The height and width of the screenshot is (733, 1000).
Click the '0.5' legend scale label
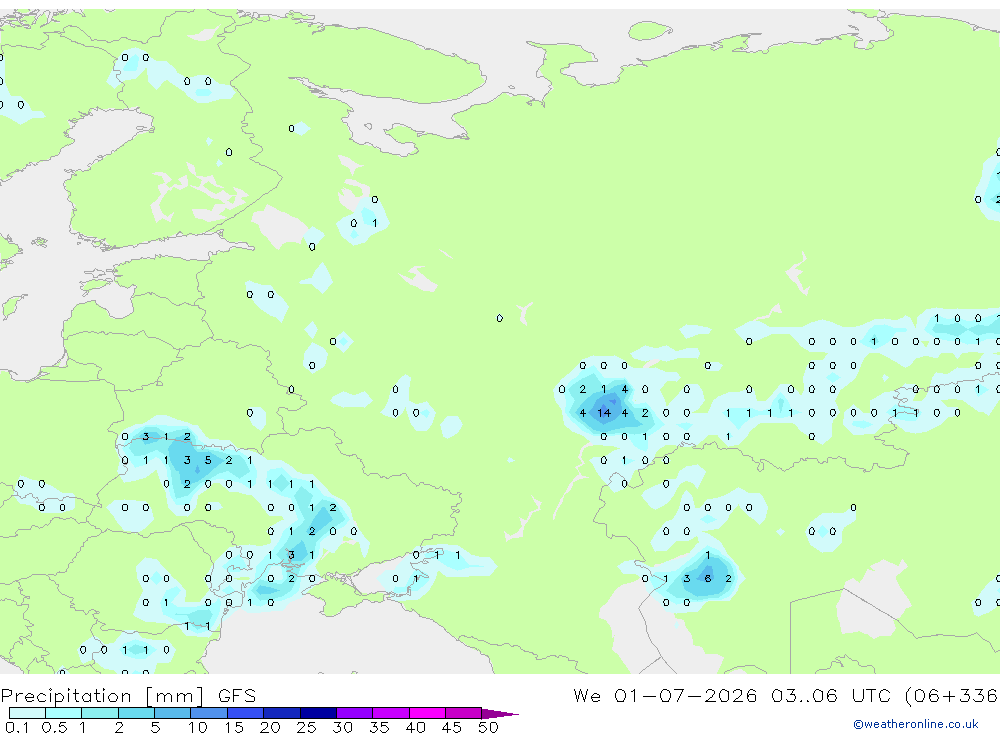[54, 727]
